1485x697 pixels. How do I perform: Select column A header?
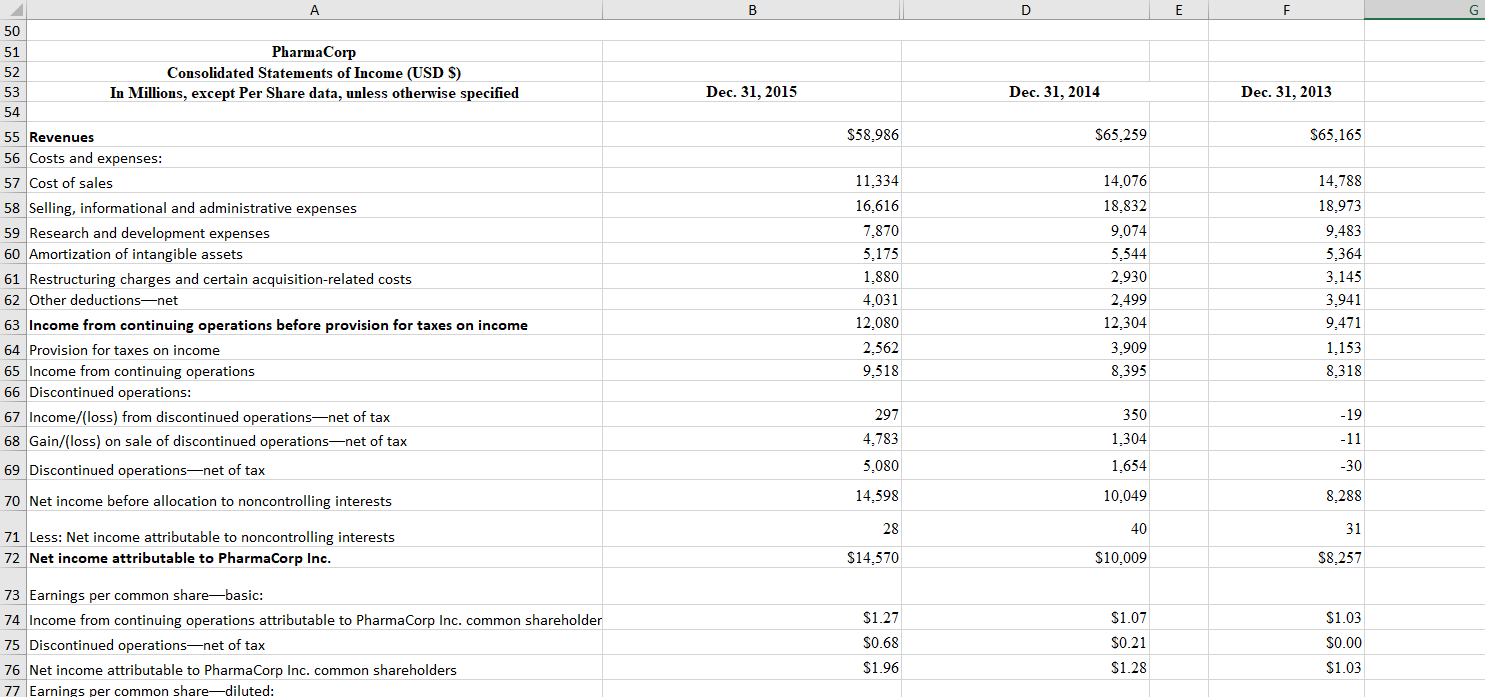[314, 9]
